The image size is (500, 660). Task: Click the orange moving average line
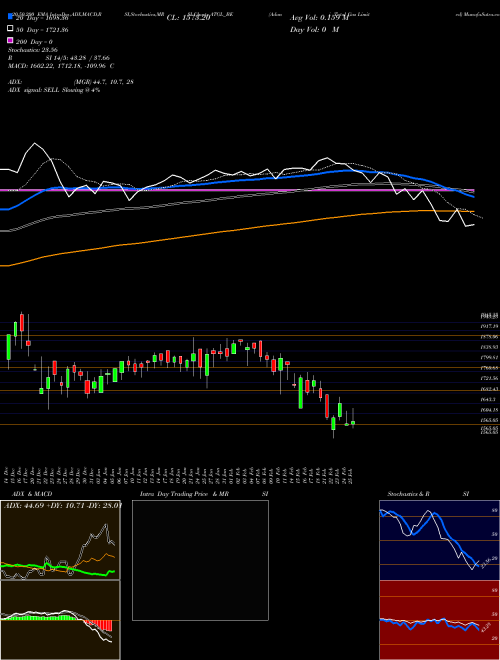coord(237,229)
